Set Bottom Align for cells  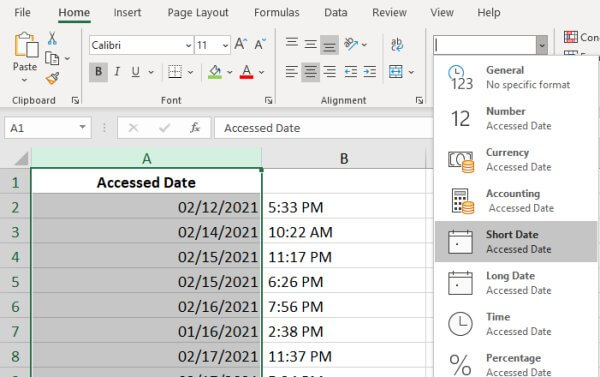[329, 45]
